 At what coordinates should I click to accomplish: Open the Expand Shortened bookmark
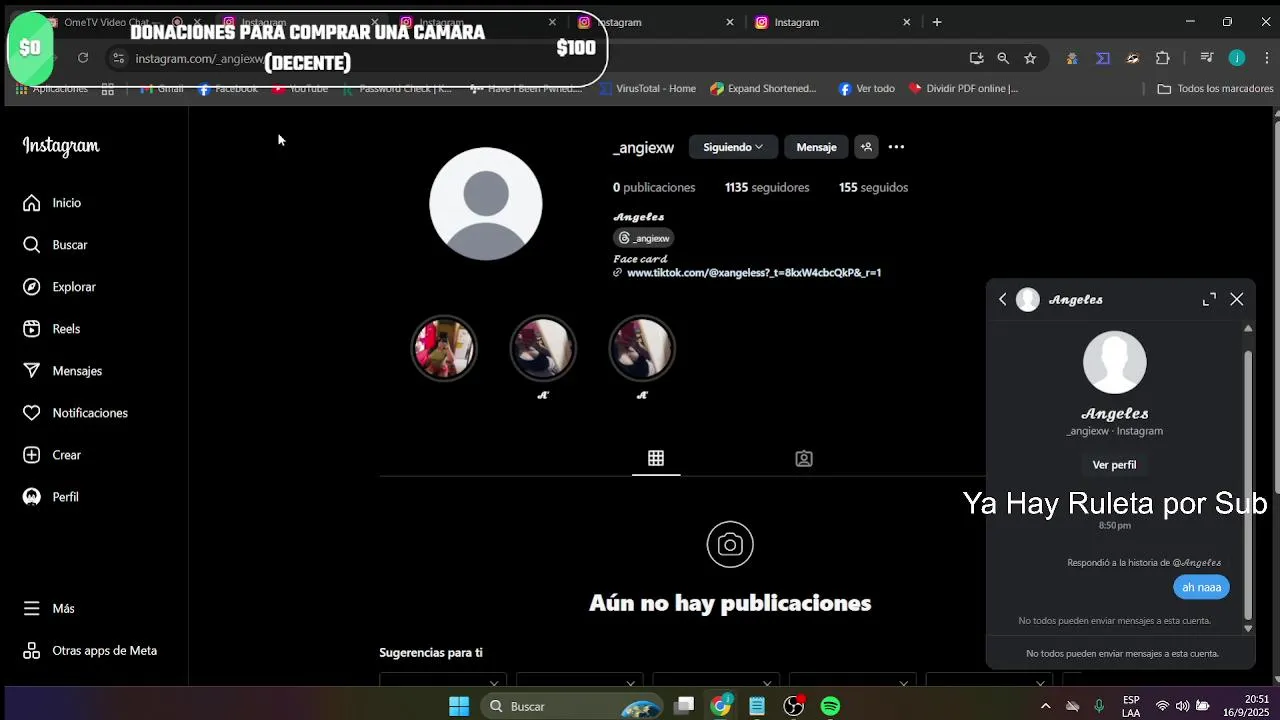point(763,88)
